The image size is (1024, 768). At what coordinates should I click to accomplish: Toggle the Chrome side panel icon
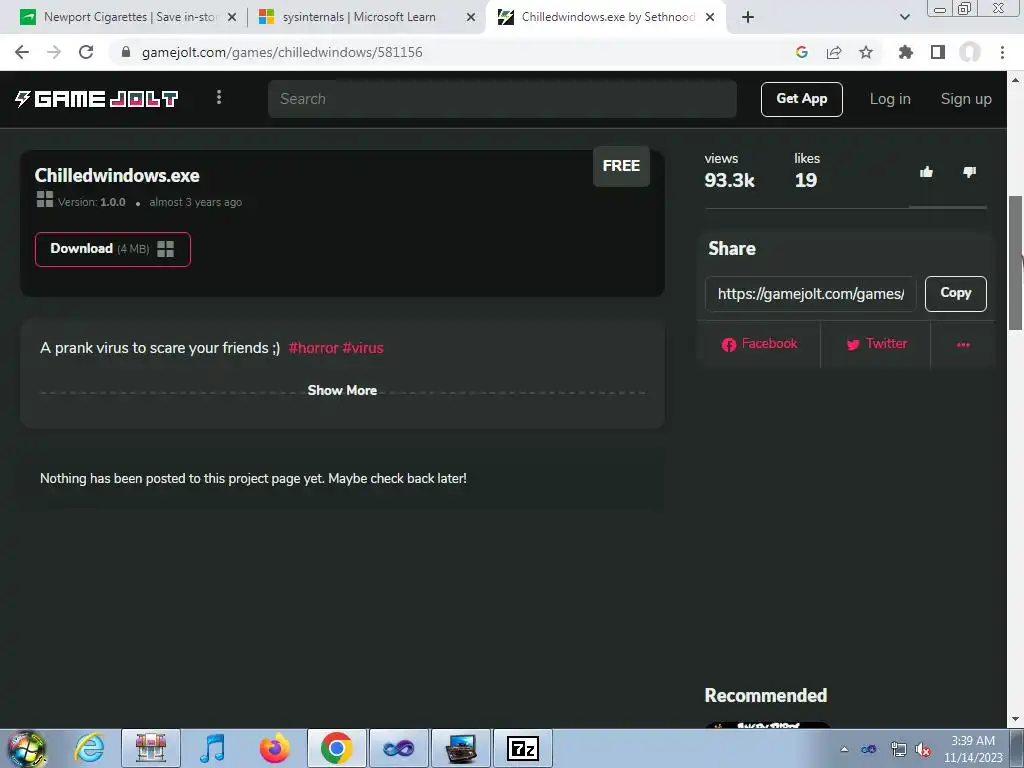click(x=938, y=52)
